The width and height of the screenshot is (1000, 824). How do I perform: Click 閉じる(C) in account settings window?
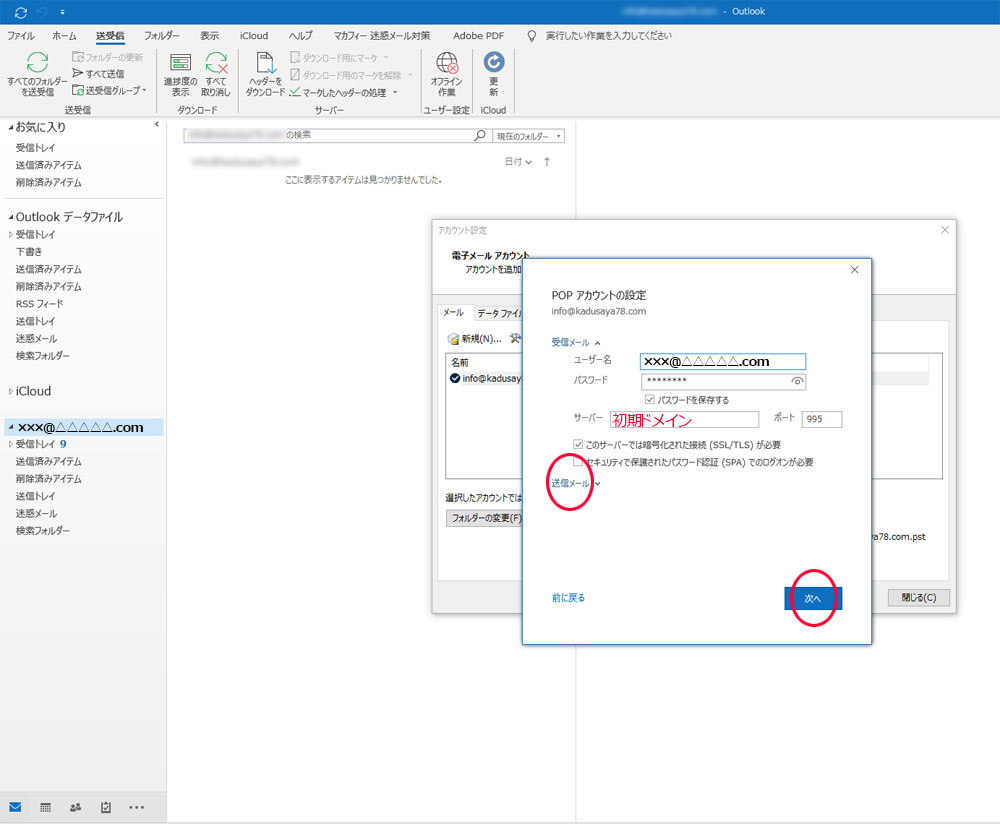(x=918, y=598)
